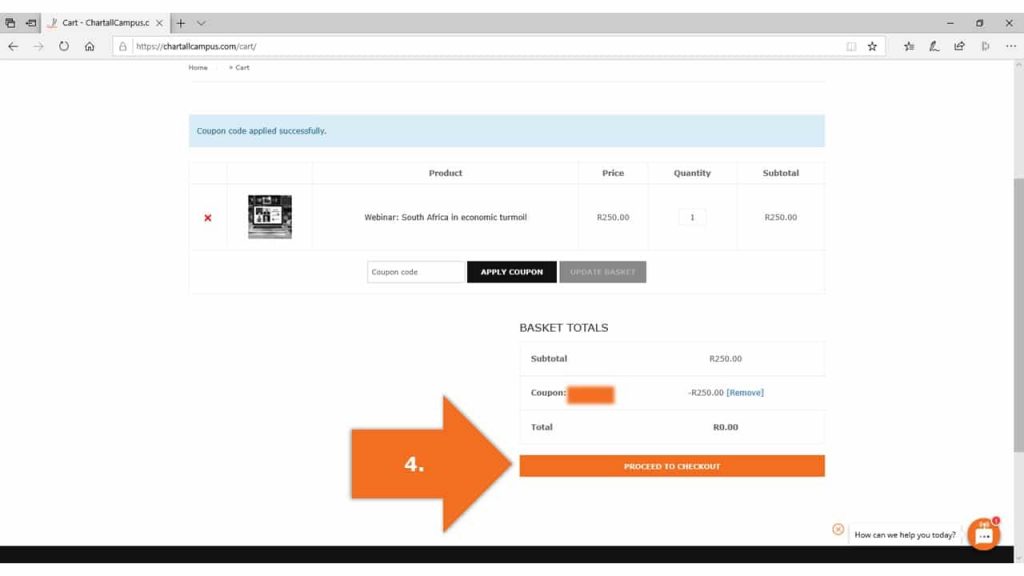The image size is (1024, 576).
Task: Open the add notes pen icon
Action: (x=934, y=46)
